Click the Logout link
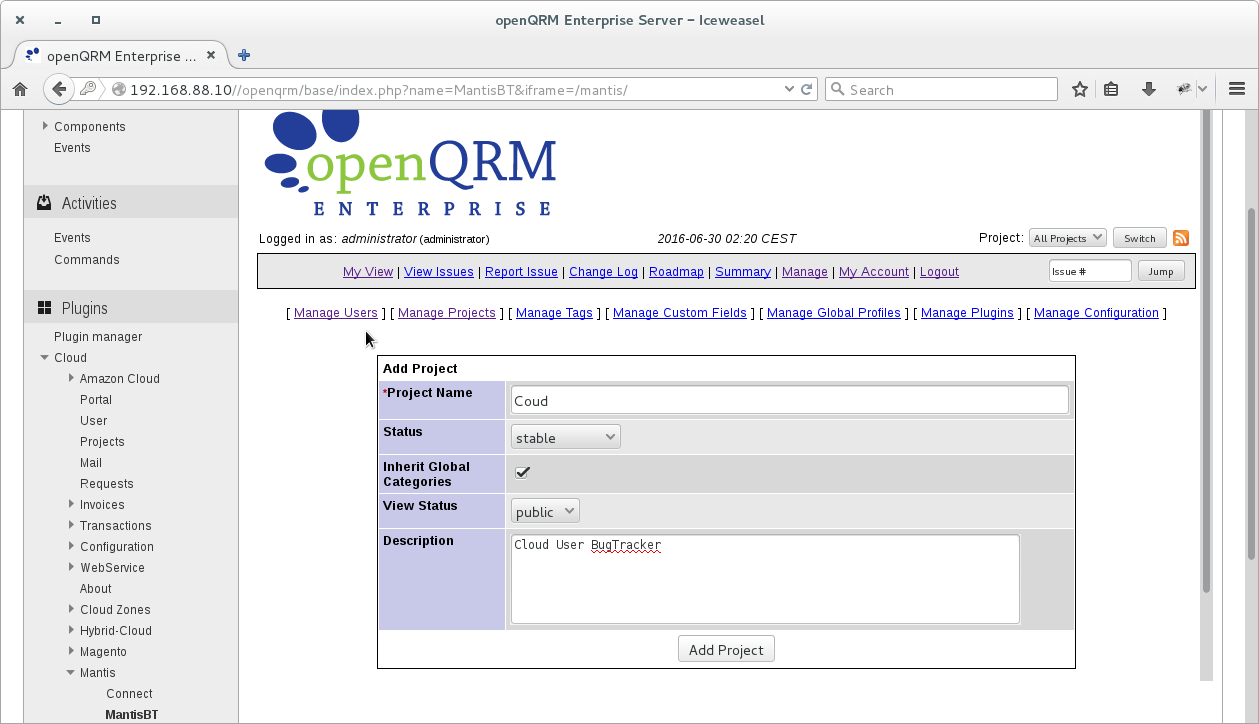Image resolution: width=1259 pixels, height=724 pixels. 939,271
